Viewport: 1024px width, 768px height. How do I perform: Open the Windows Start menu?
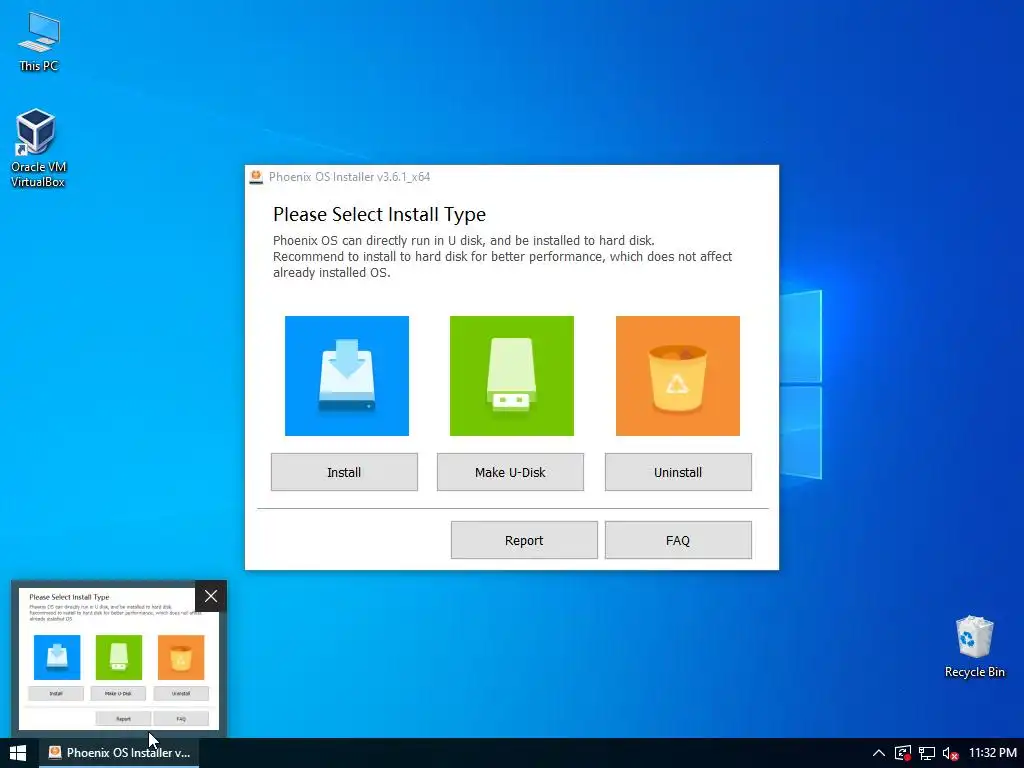coord(18,753)
